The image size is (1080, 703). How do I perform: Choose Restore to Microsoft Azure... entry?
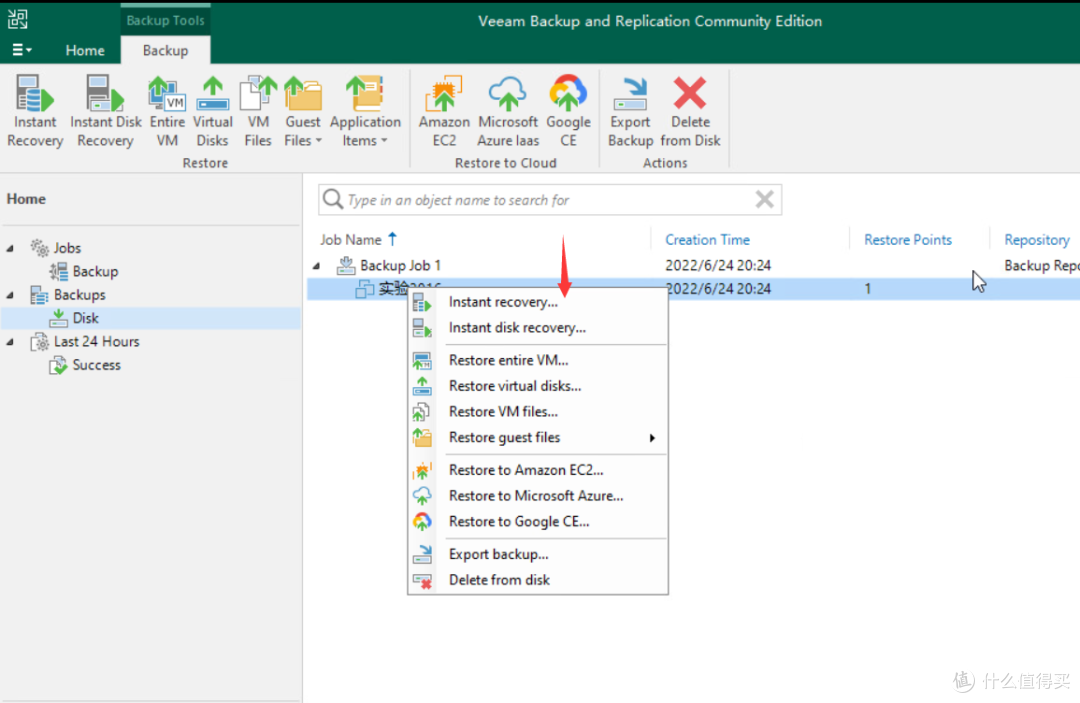pyautogui.click(x=538, y=496)
